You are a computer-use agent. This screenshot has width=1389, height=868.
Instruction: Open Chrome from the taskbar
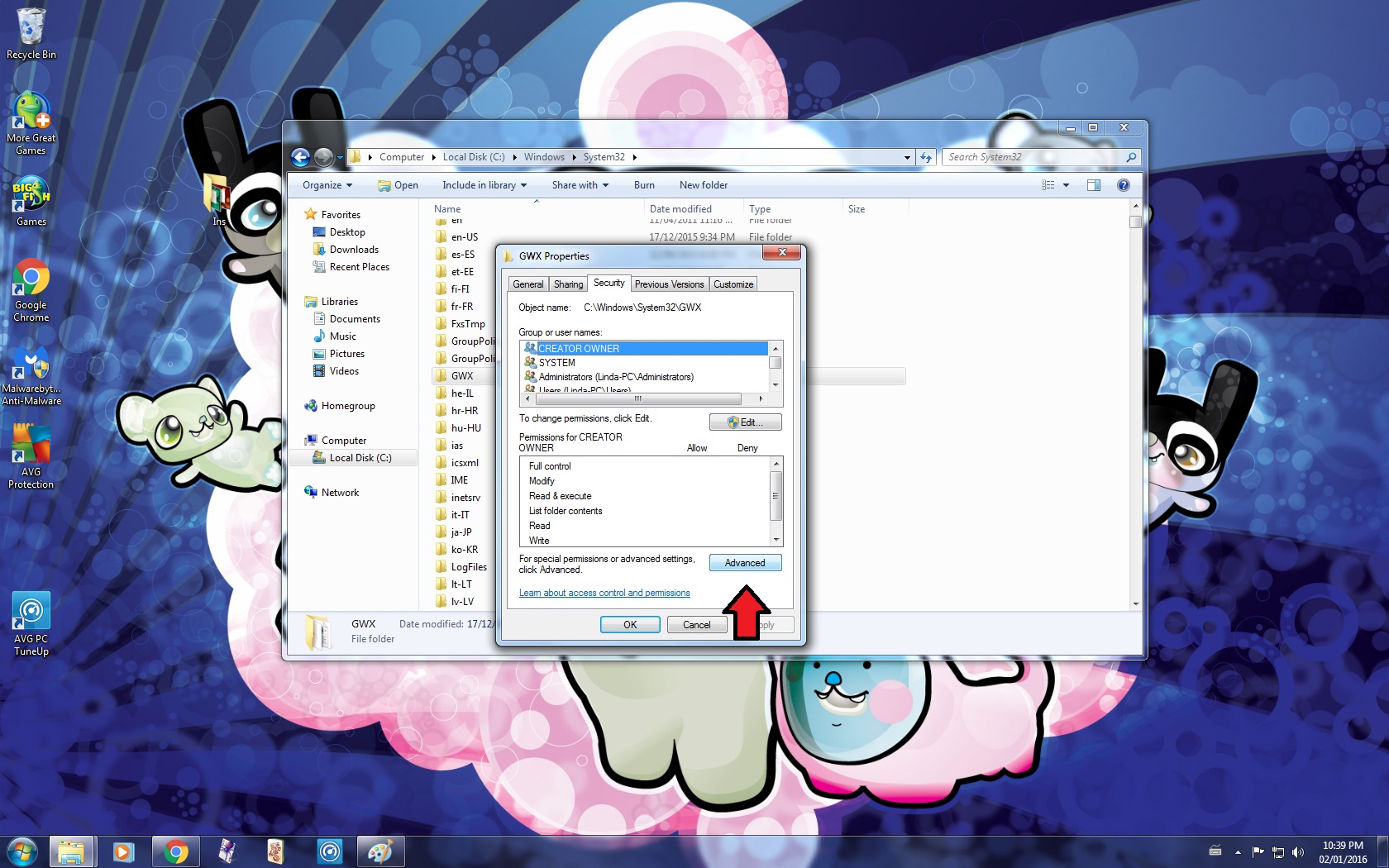(x=175, y=851)
